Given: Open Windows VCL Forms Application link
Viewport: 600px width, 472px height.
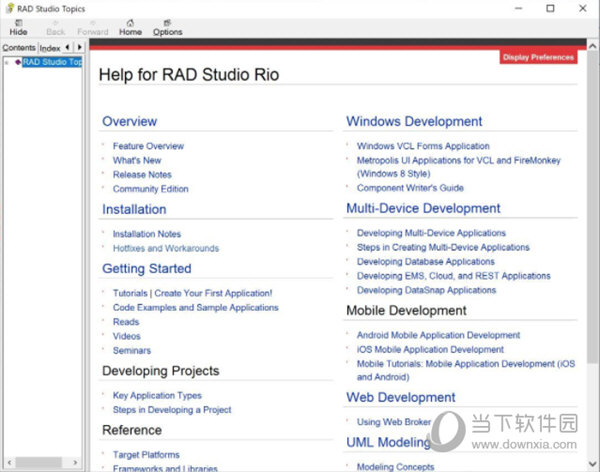Looking at the screenshot, I should coord(423,146).
